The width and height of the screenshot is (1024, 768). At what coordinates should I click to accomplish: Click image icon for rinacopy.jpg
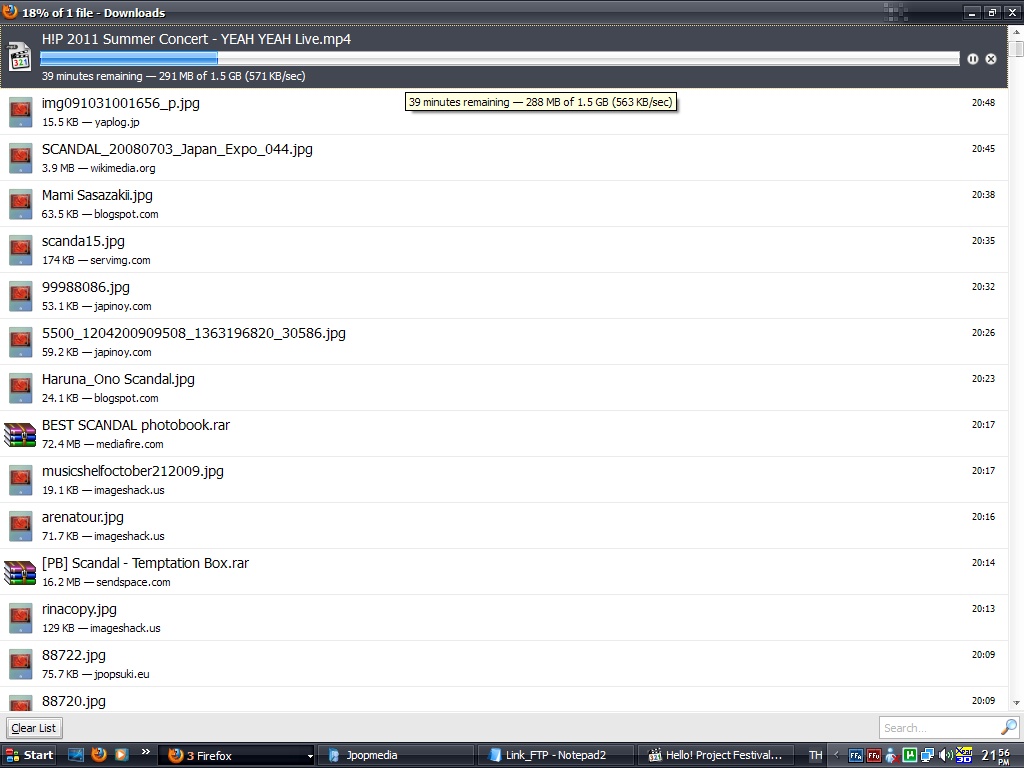tap(20, 618)
